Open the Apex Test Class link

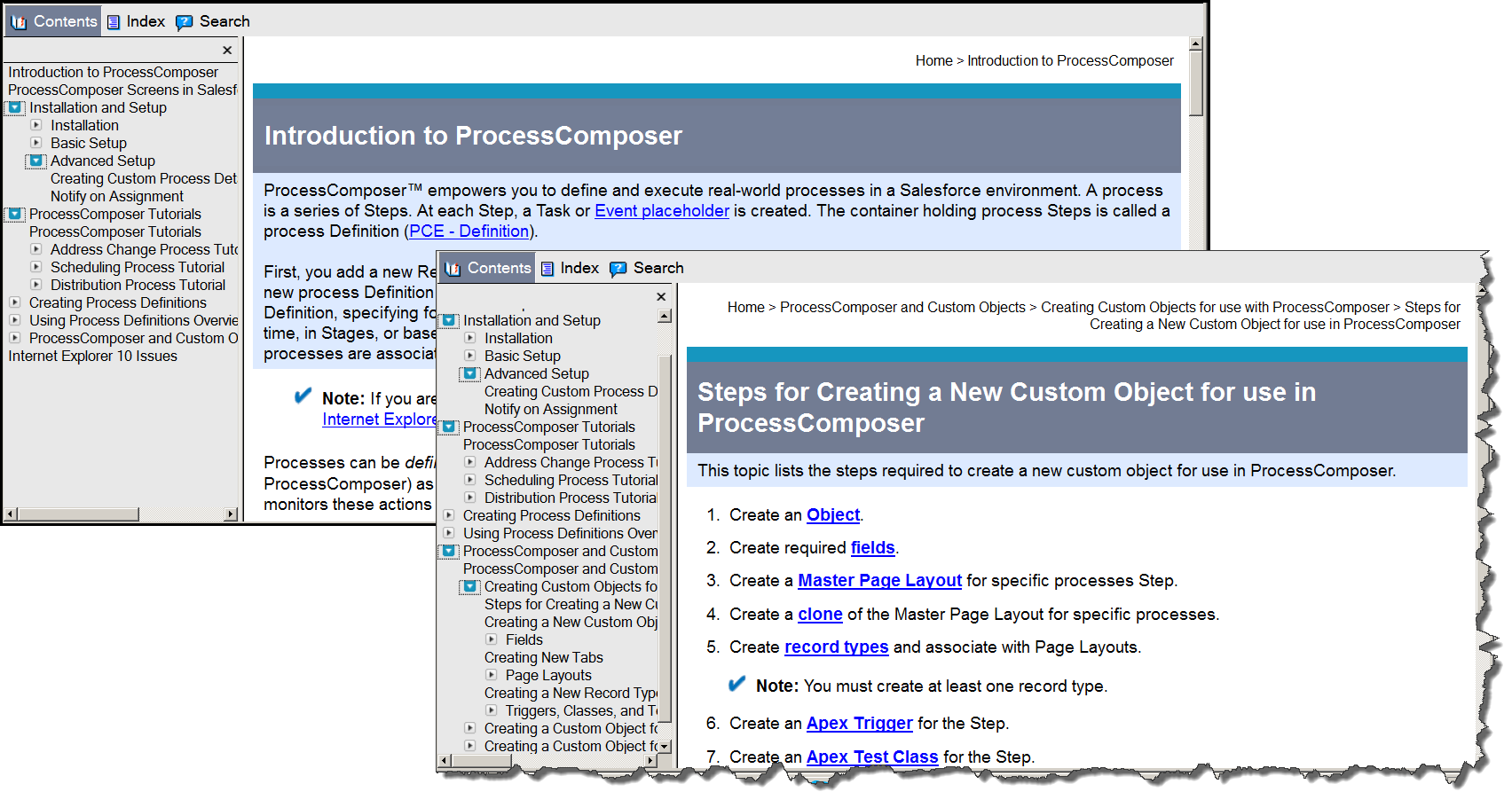coord(872,757)
